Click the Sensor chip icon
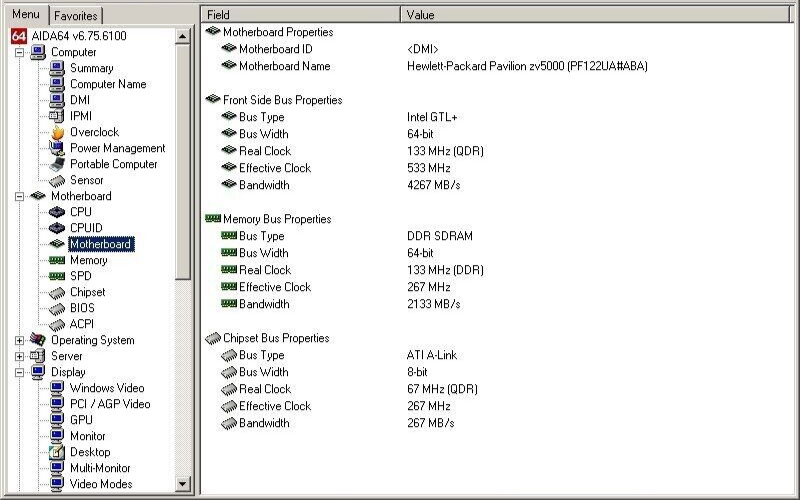Image resolution: width=800 pixels, height=500 pixels. pos(57,181)
